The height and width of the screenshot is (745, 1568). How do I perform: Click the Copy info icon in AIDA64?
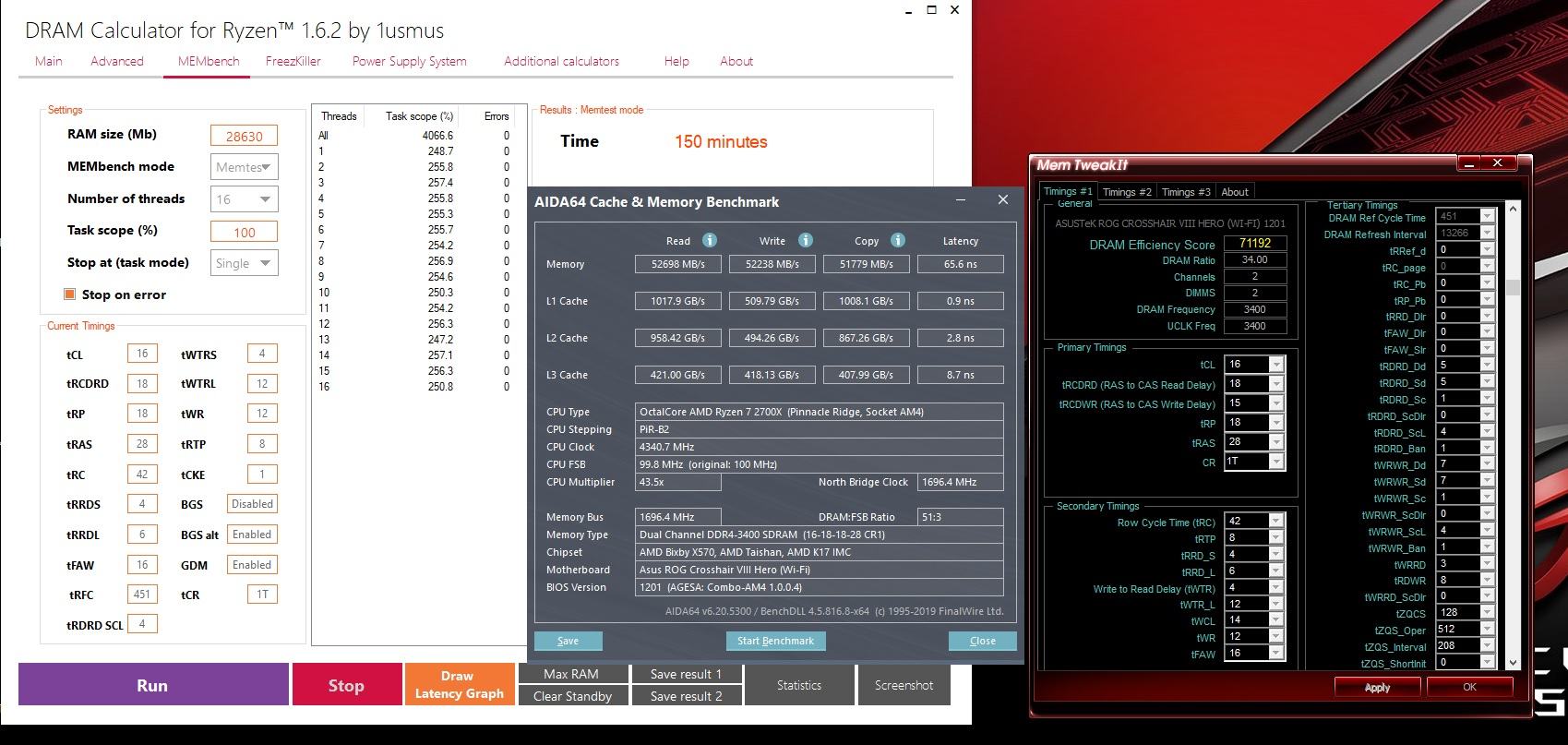click(x=898, y=240)
